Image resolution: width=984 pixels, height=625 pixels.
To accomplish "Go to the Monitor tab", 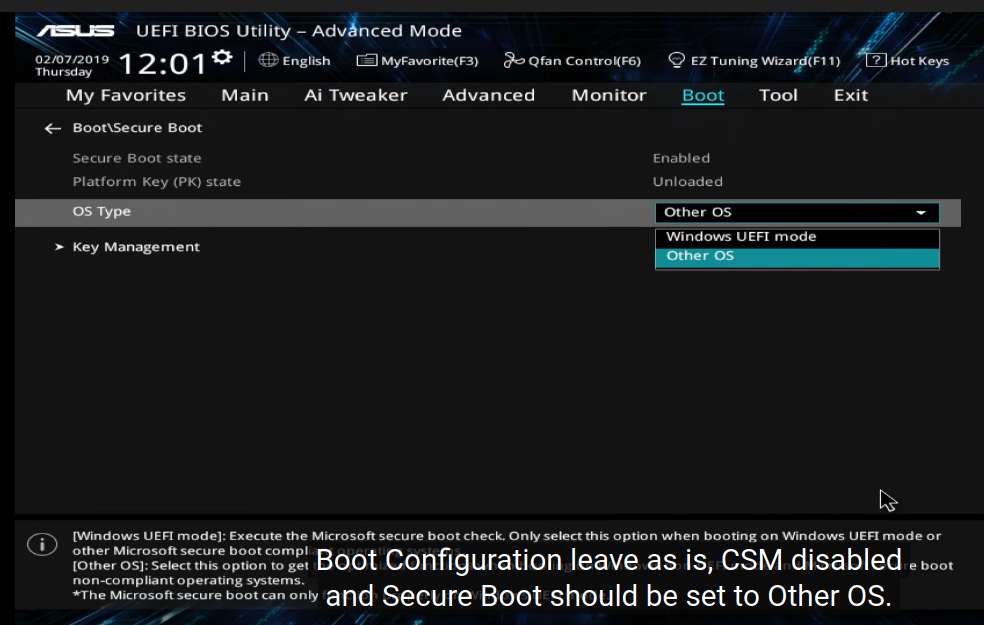I will (609, 95).
